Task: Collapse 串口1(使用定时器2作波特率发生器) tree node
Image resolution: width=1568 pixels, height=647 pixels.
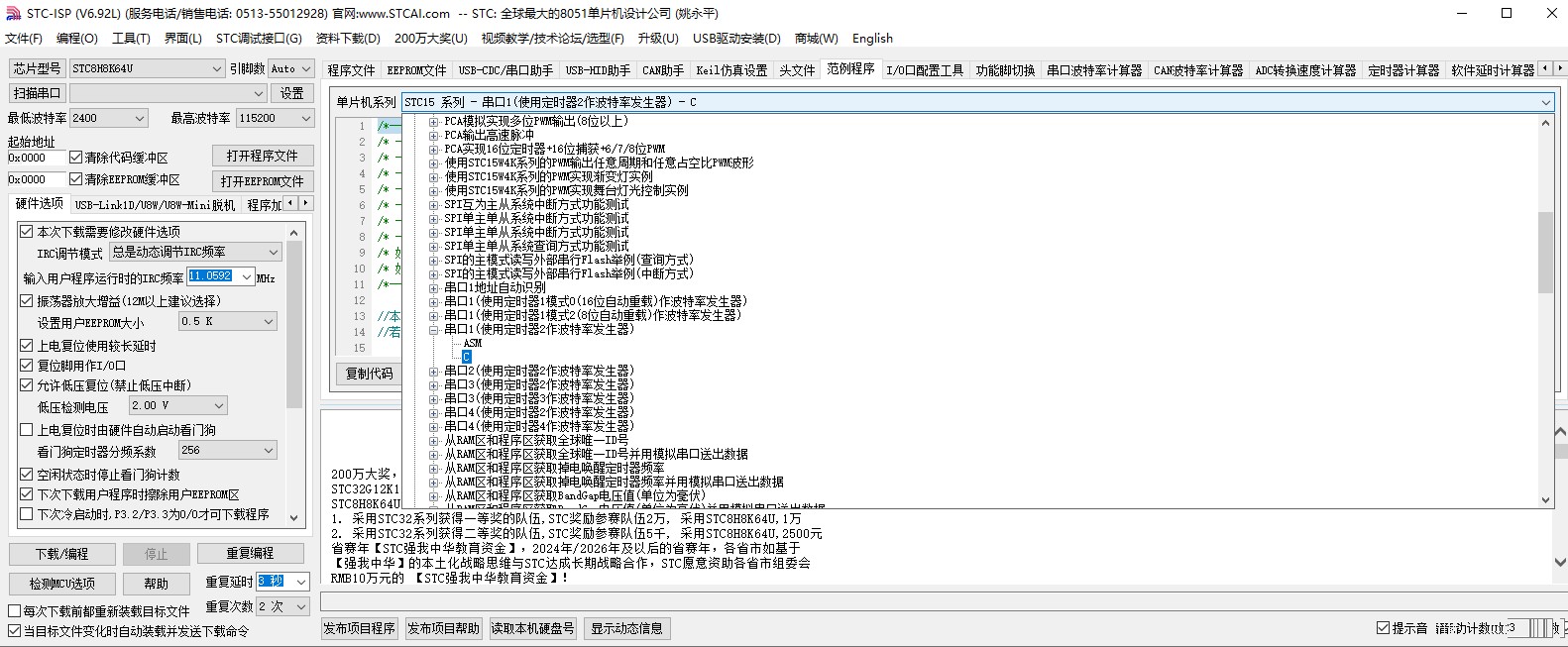Action: [433, 329]
